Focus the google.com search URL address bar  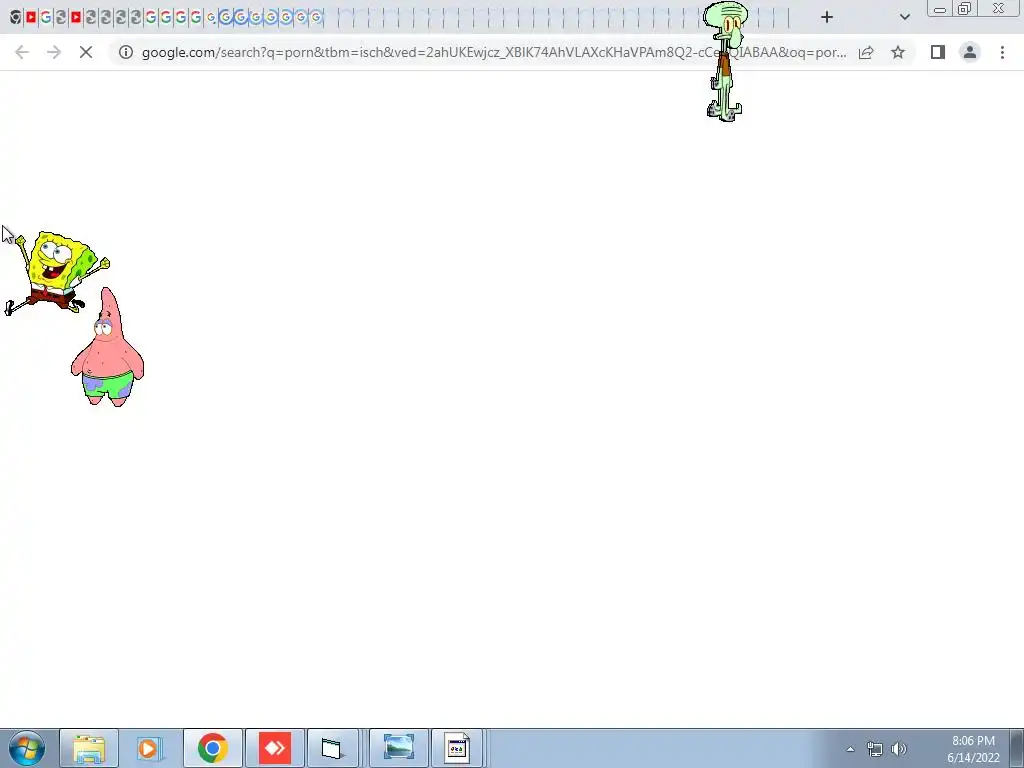click(494, 52)
